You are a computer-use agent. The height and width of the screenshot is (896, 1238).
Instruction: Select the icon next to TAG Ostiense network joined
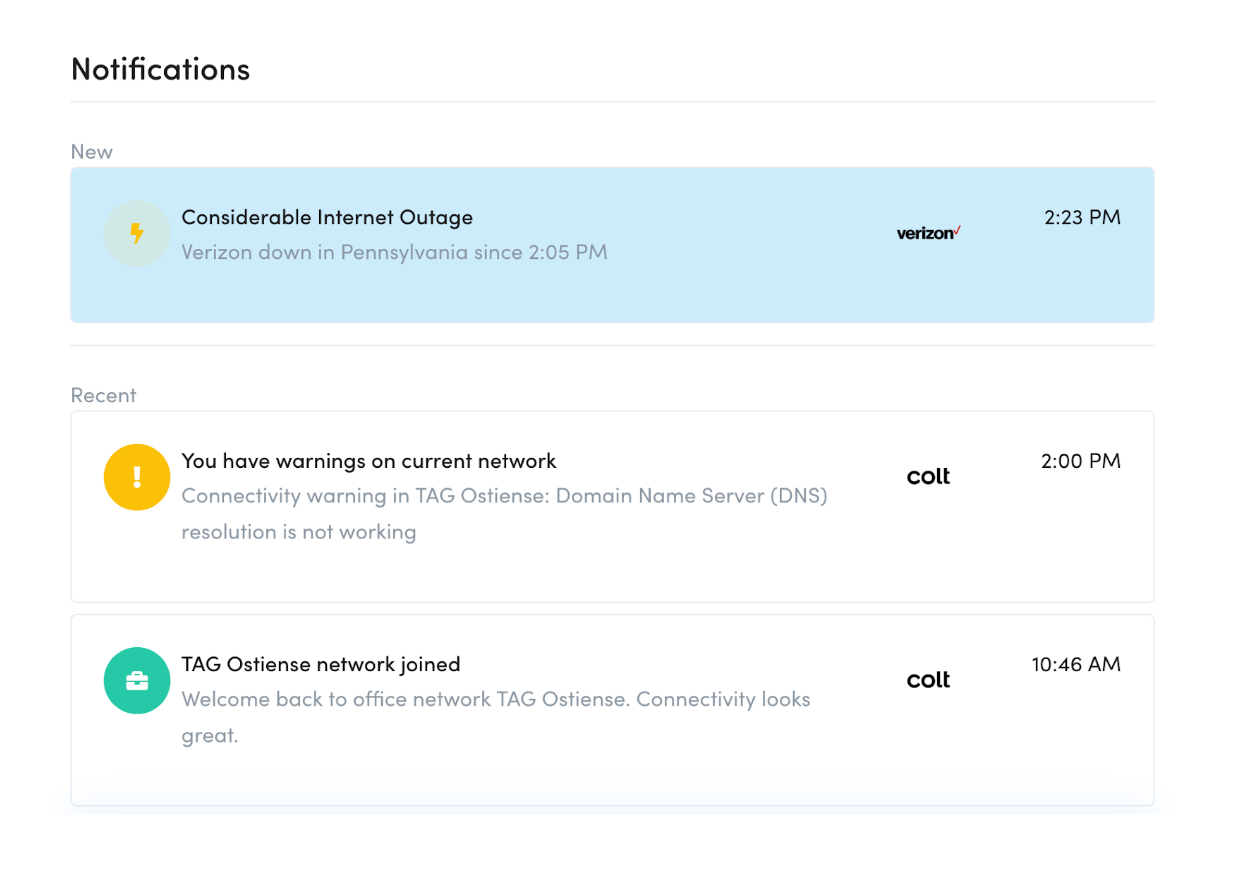click(137, 680)
